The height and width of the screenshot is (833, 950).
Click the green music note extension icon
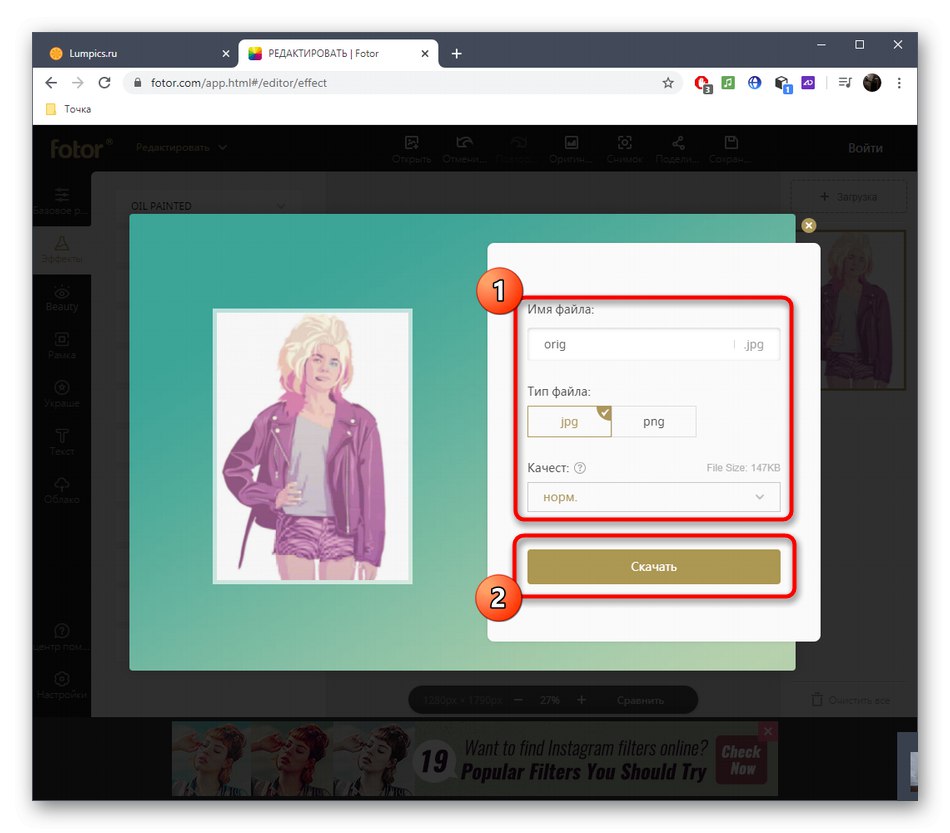[728, 82]
